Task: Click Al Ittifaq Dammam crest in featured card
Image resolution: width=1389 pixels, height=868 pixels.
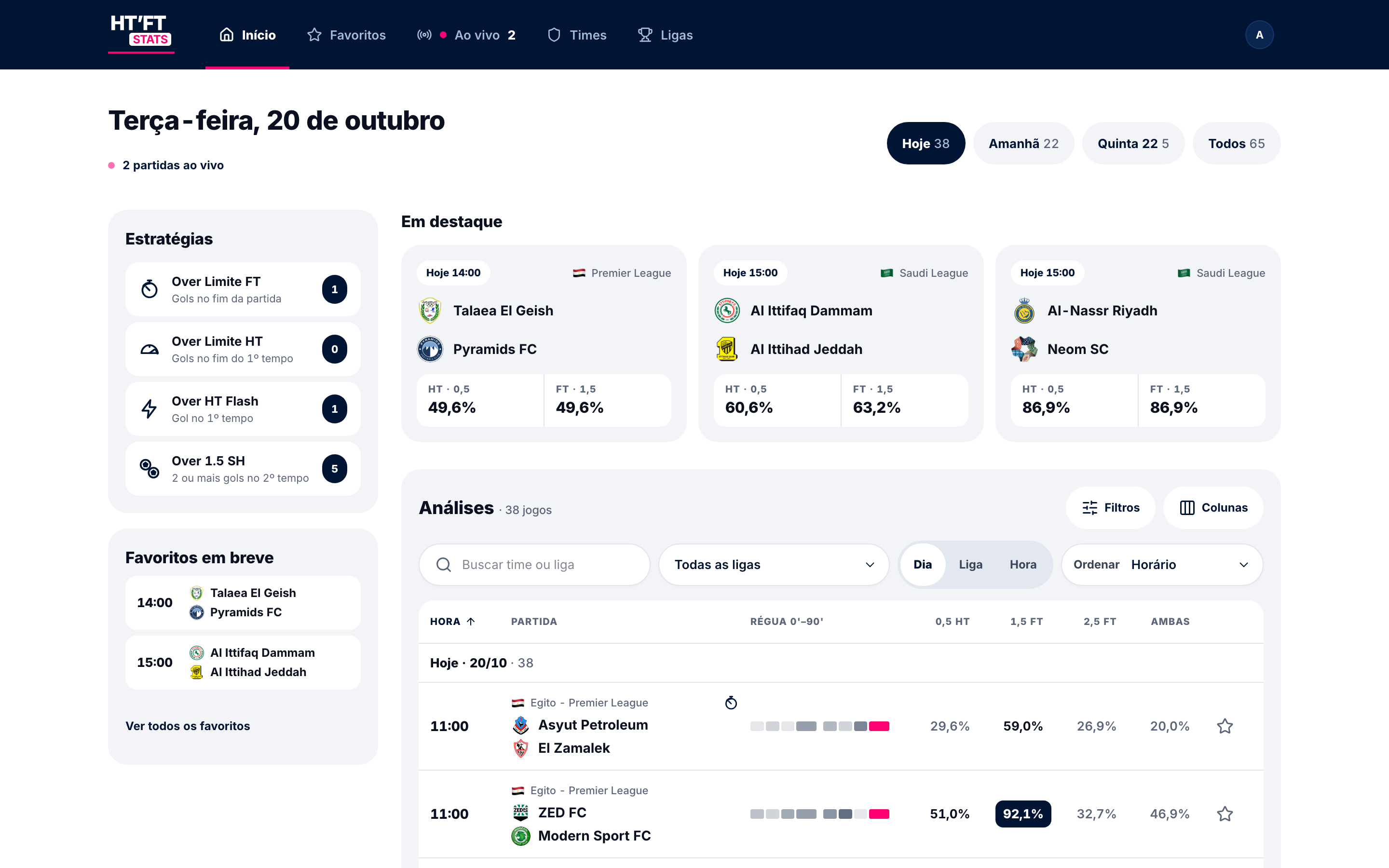Action: 727,311
